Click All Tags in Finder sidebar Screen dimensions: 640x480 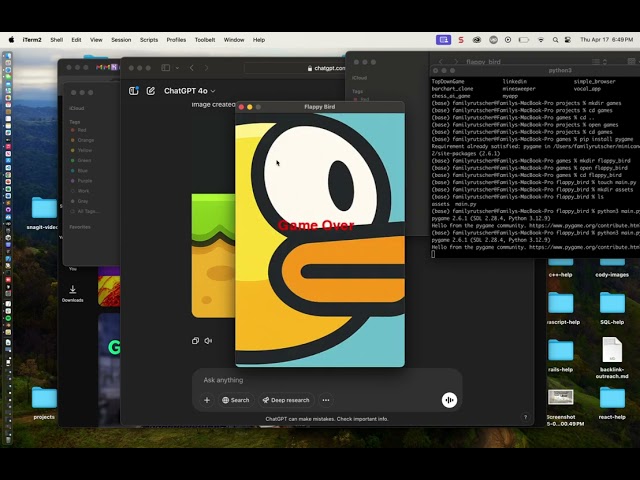[x=85, y=211]
